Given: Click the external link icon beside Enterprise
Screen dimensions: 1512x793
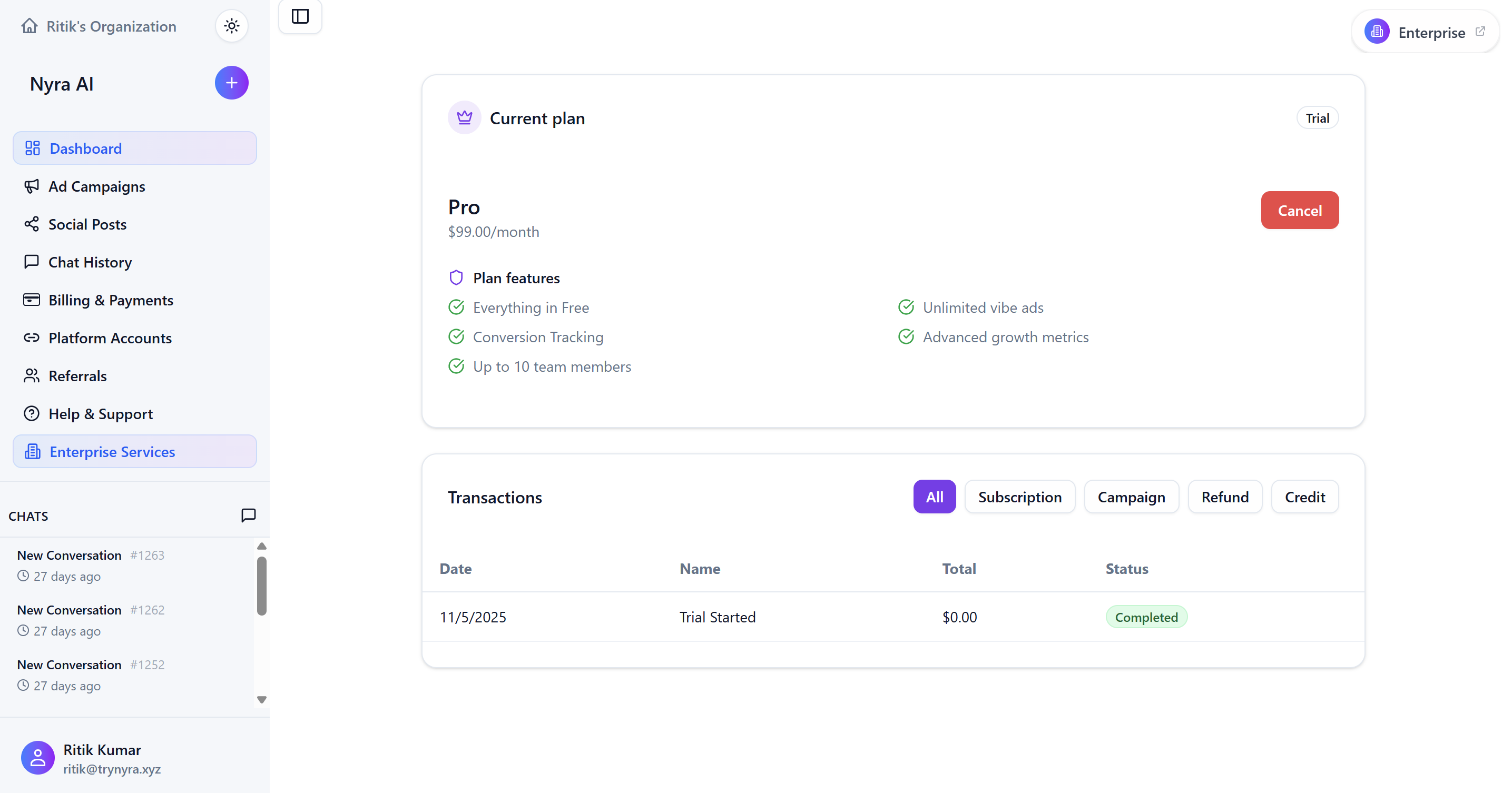Looking at the screenshot, I should (1480, 31).
